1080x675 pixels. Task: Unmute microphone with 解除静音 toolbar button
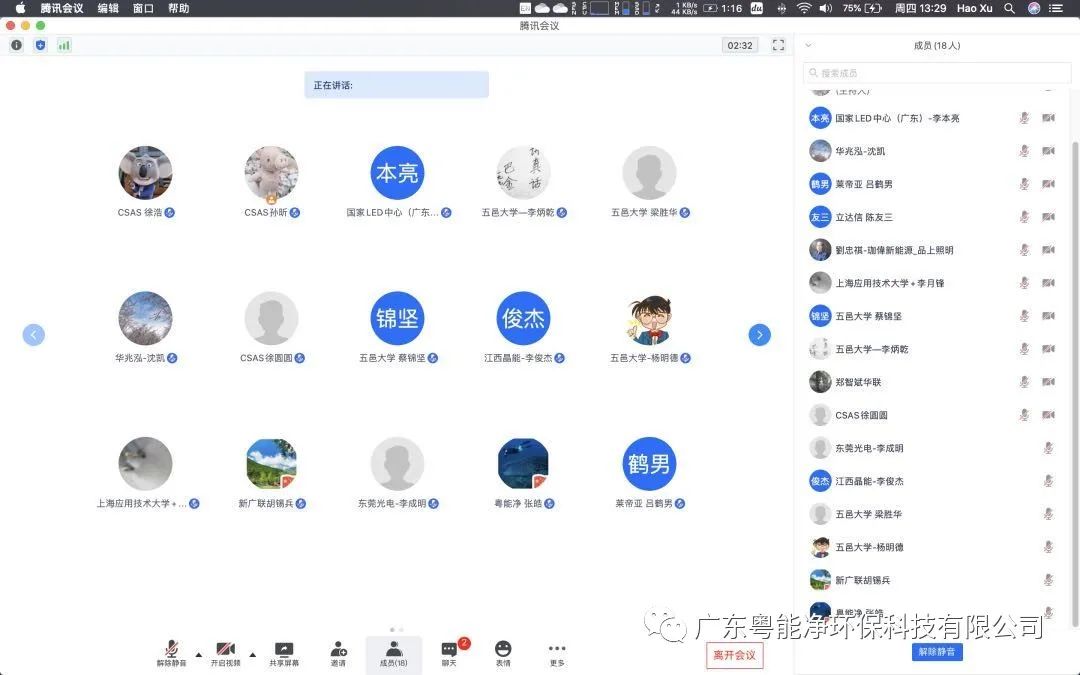171,654
